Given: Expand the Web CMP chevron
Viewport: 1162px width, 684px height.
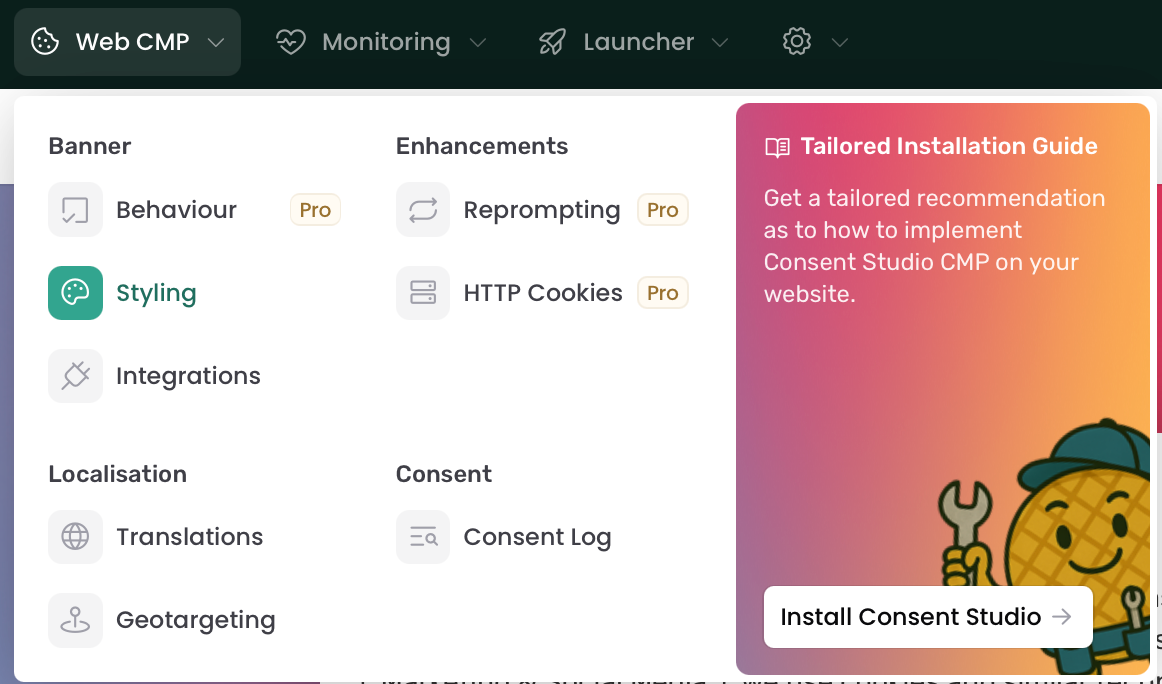Looking at the screenshot, I should coord(216,43).
